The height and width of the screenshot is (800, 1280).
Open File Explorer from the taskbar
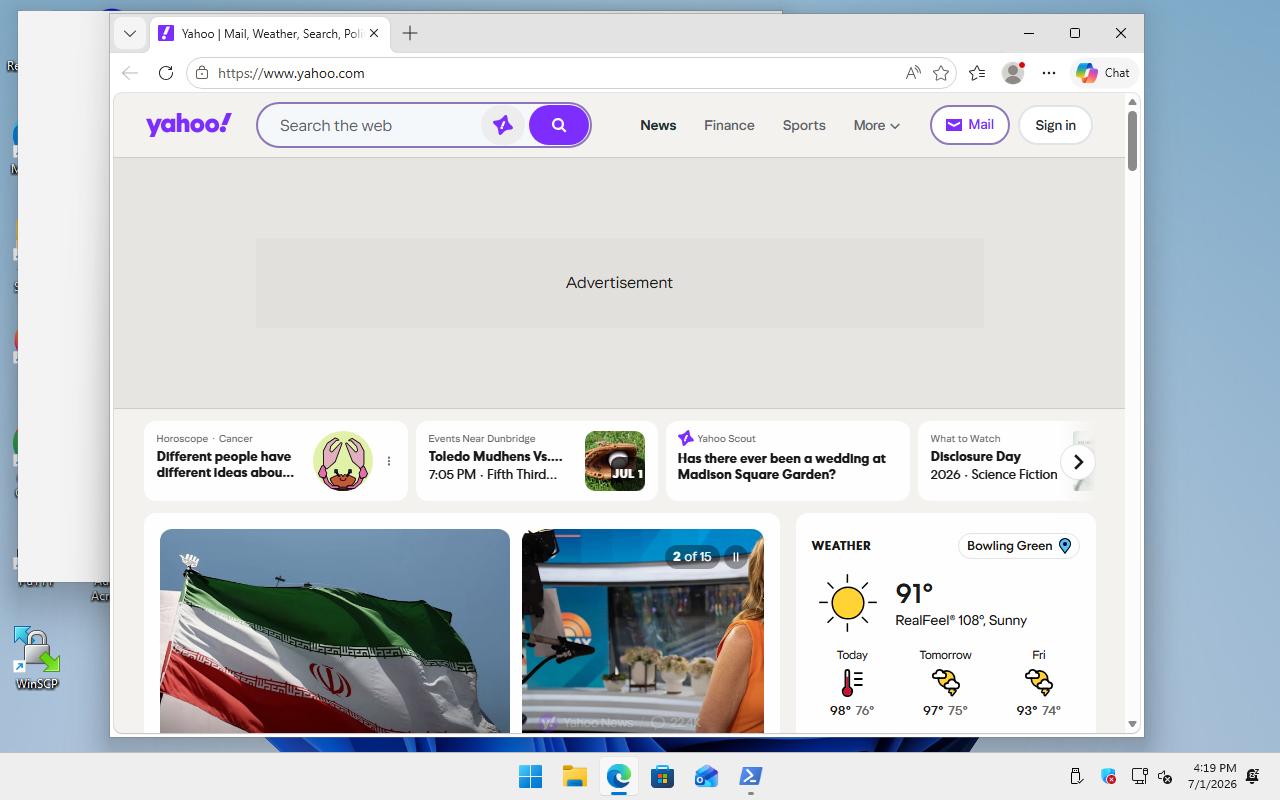click(574, 776)
